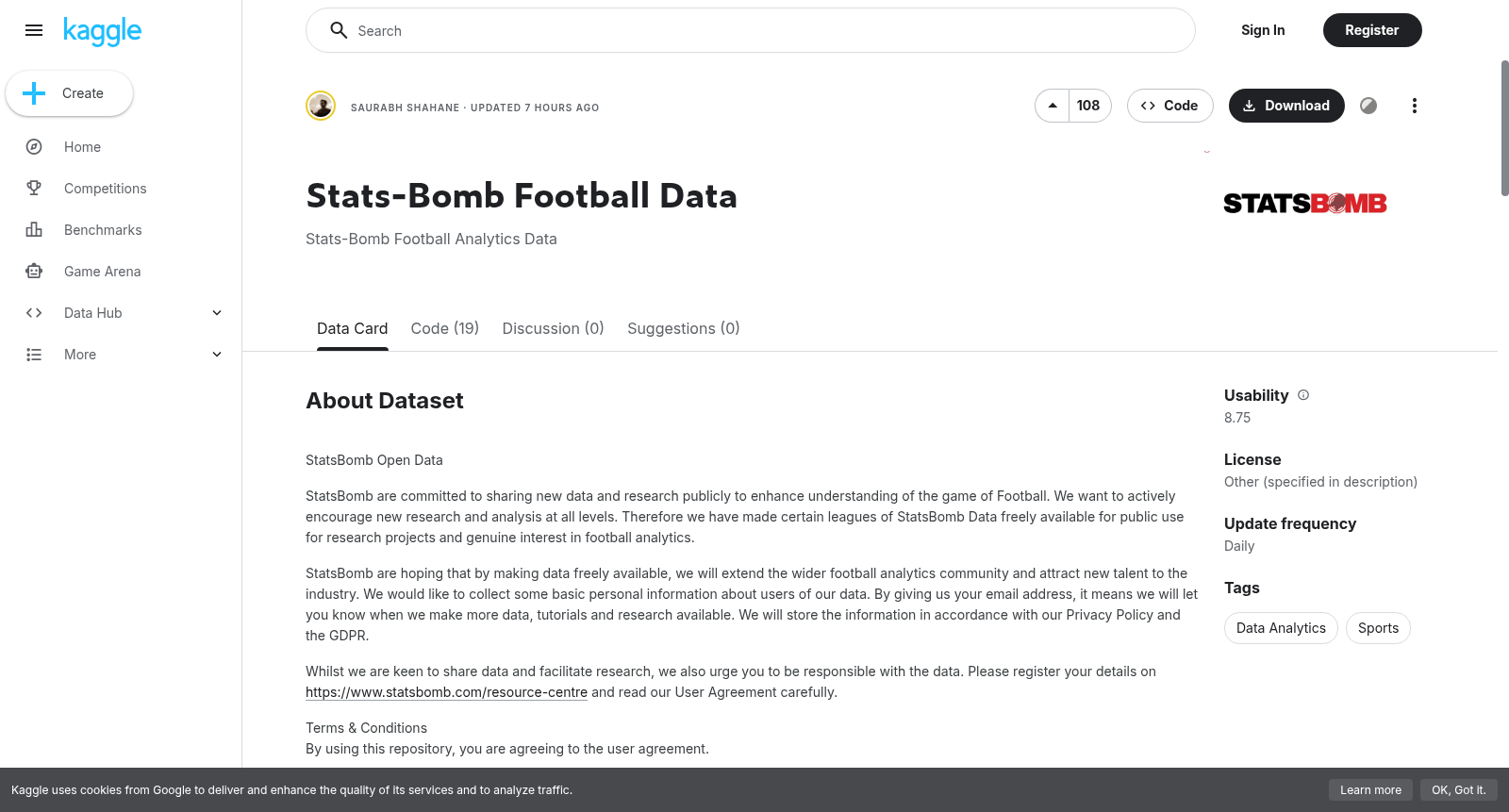Click the page scrollbar thumb

point(1504,128)
